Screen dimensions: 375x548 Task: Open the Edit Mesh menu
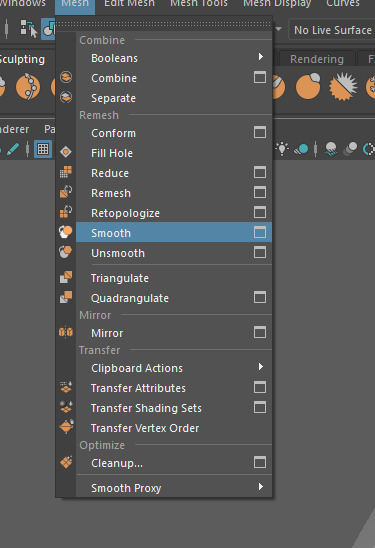tap(129, 3)
